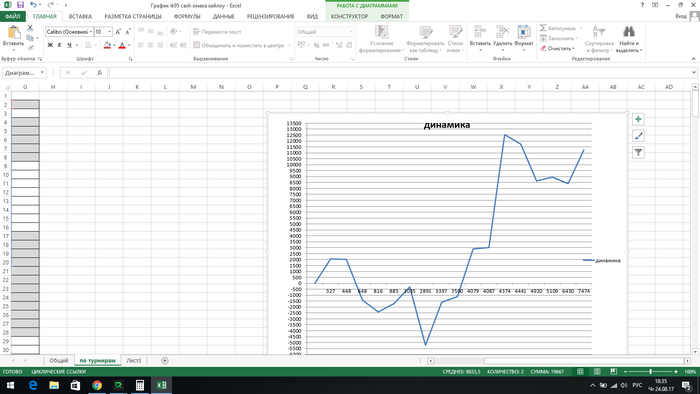Screen dimensions: 700x394
Task: Click Перенести текст wrap text button
Action: (217, 32)
